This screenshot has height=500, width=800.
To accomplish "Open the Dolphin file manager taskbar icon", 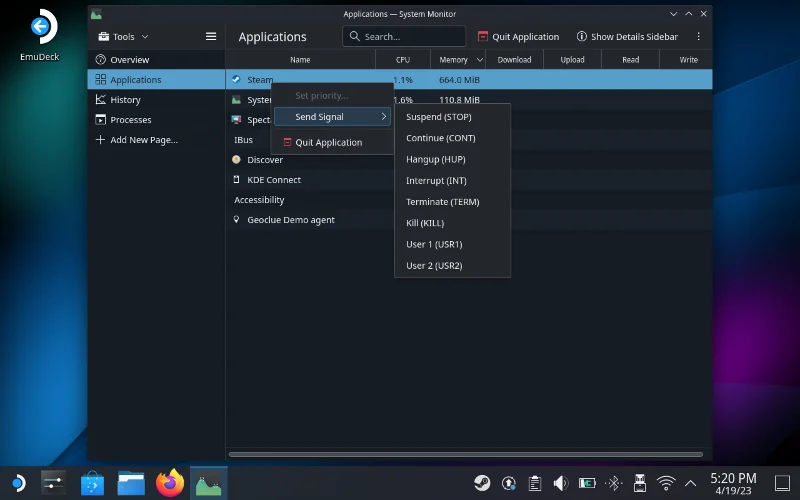I will (131, 483).
